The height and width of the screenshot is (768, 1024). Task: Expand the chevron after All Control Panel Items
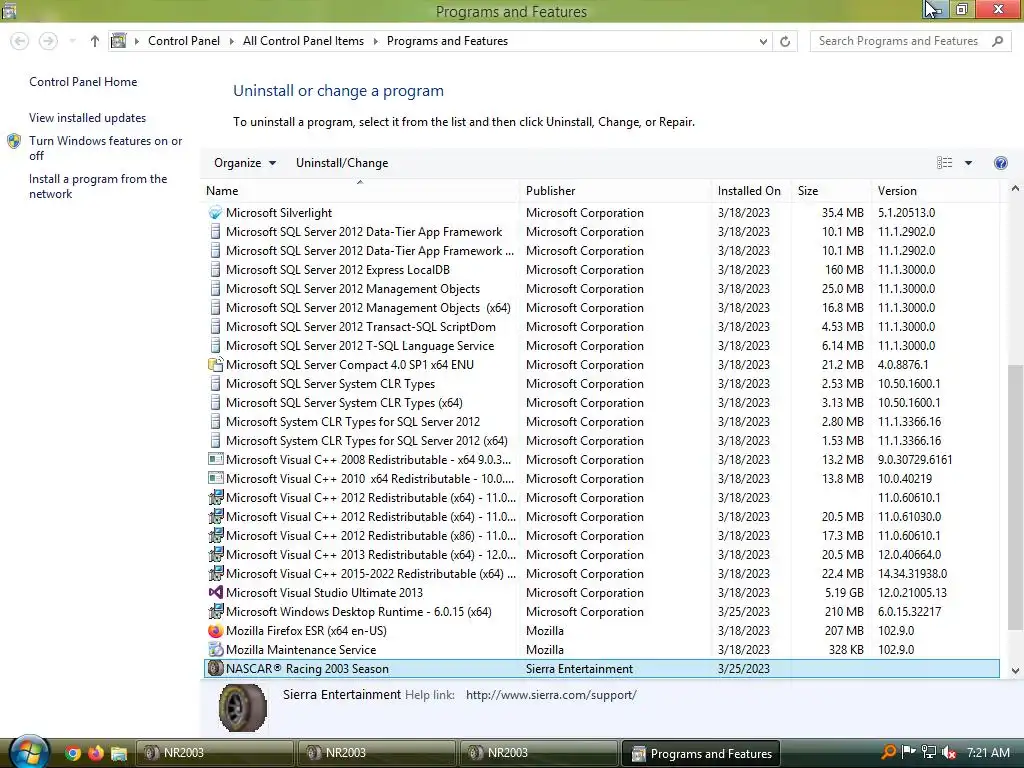(x=376, y=41)
